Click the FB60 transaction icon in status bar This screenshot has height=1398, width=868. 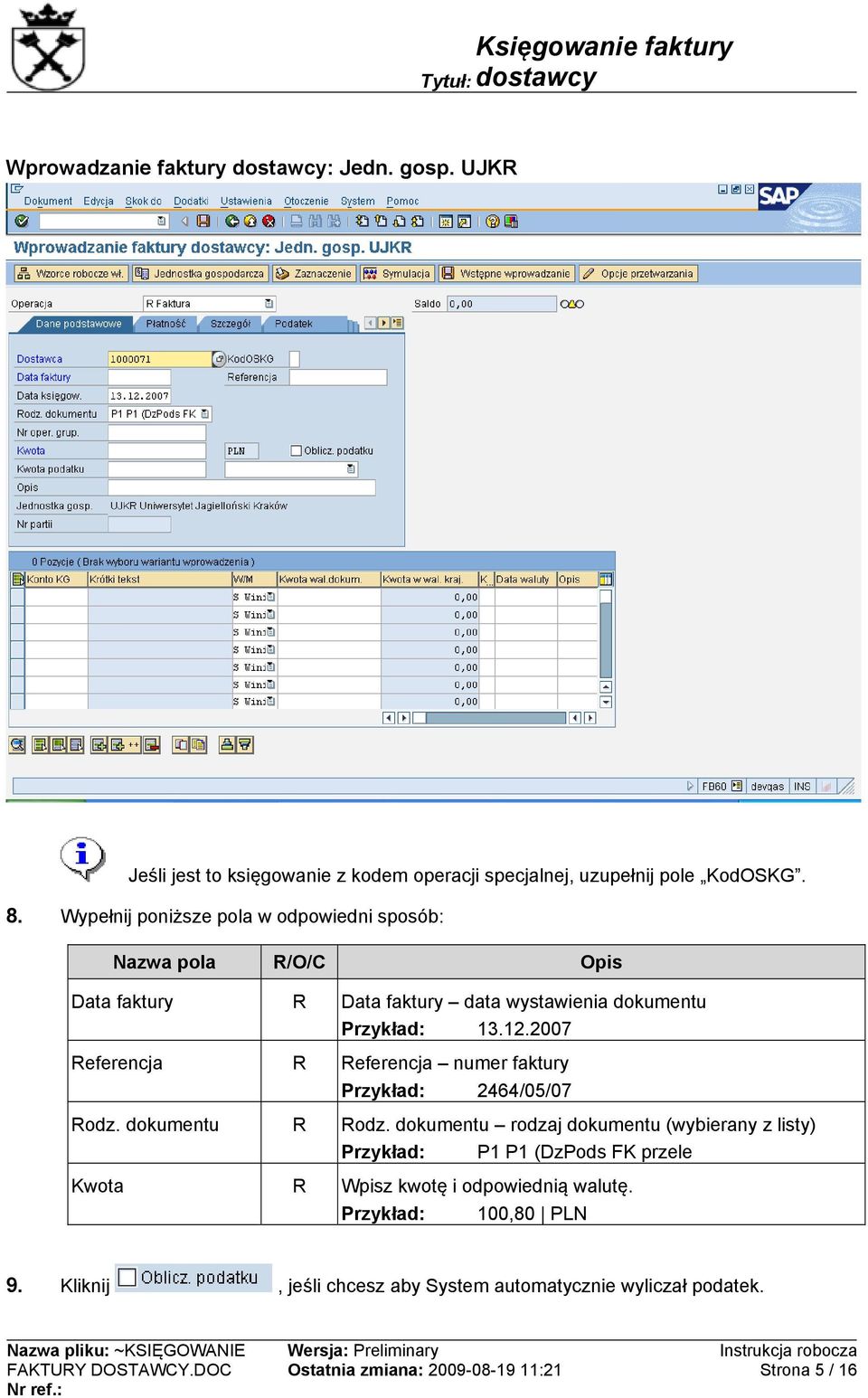[737, 786]
